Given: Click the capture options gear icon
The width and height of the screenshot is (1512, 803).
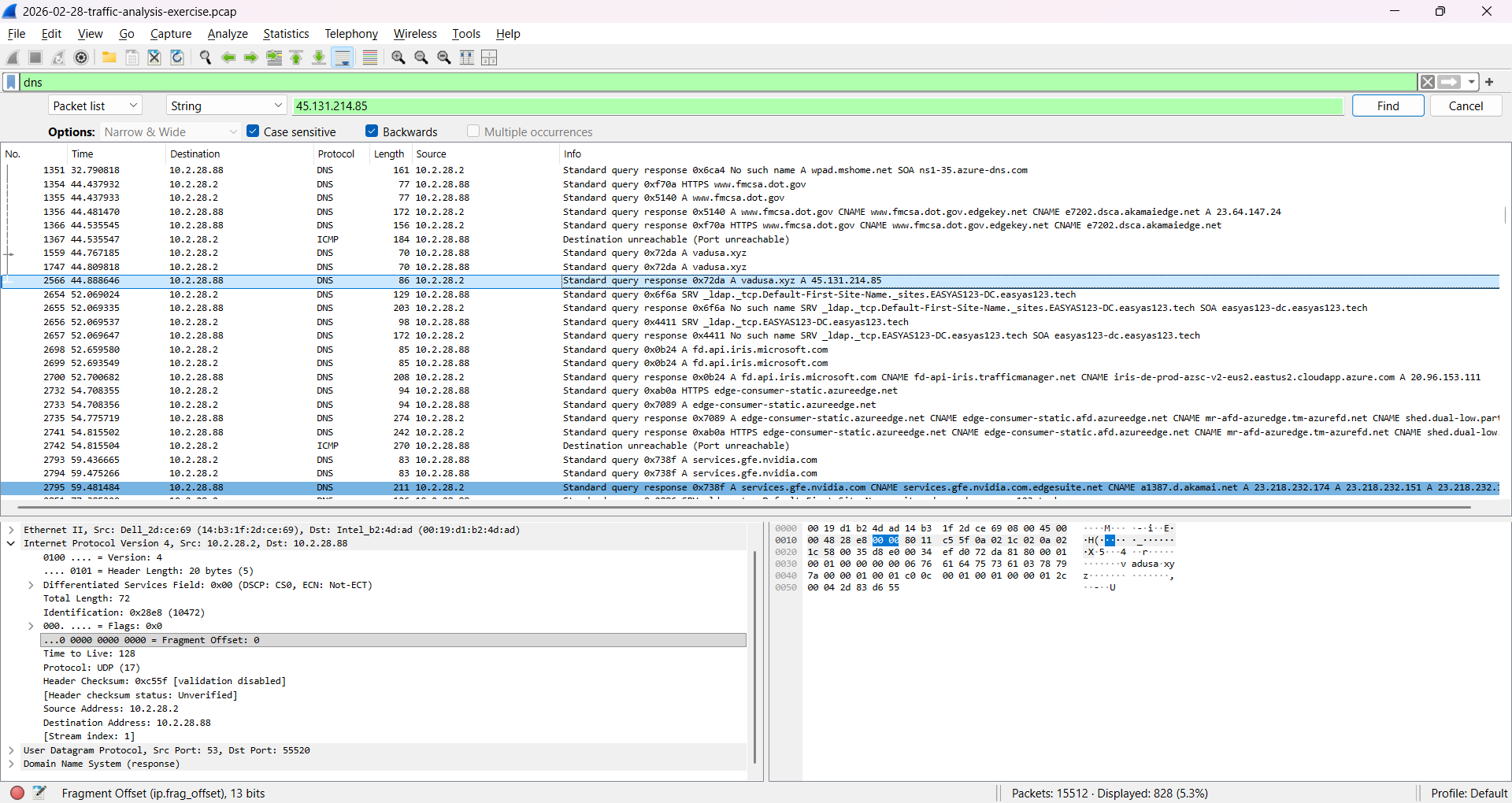Looking at the screenshot, I should coord(81,57).
